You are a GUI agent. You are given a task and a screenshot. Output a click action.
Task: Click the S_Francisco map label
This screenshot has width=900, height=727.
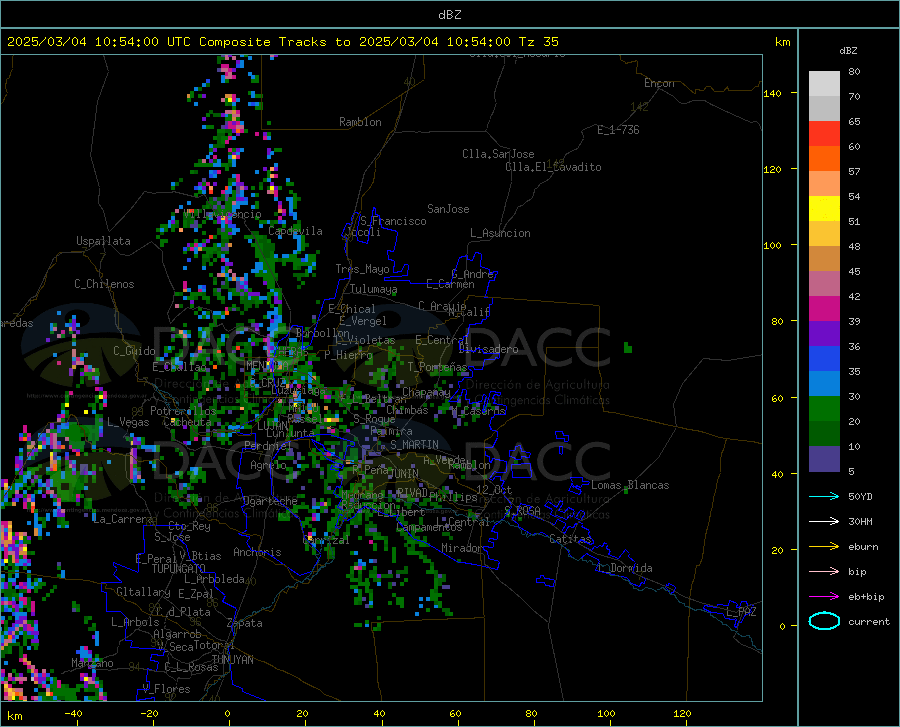pos(393,221)
